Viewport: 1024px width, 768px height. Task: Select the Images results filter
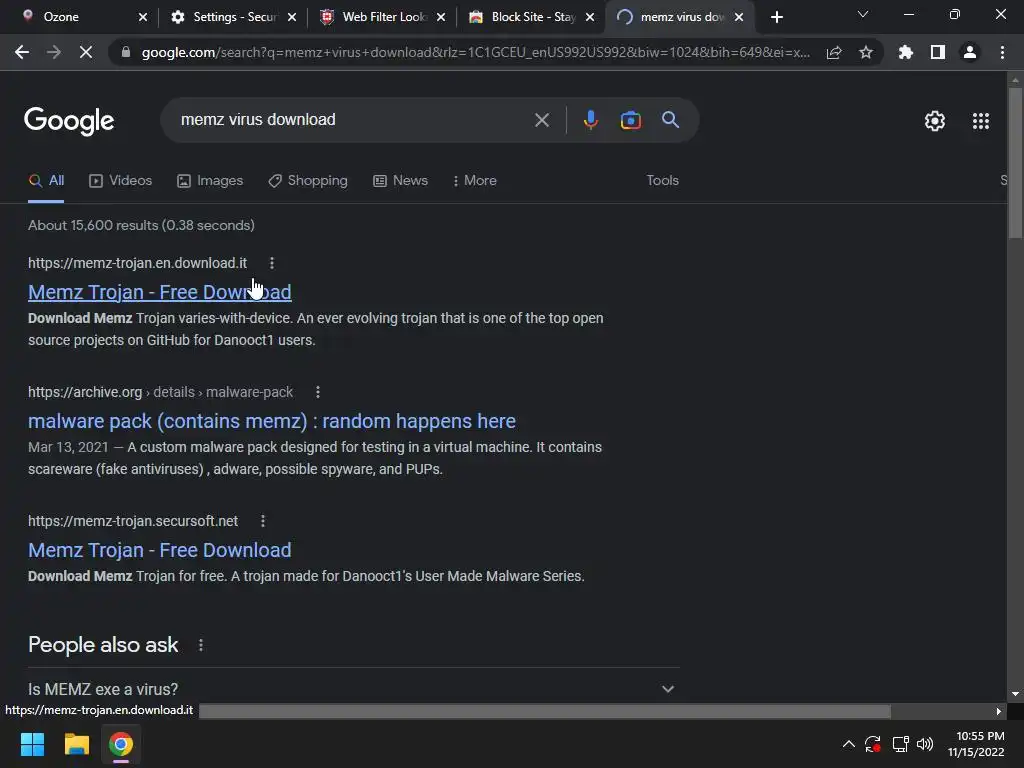(210, 181)
